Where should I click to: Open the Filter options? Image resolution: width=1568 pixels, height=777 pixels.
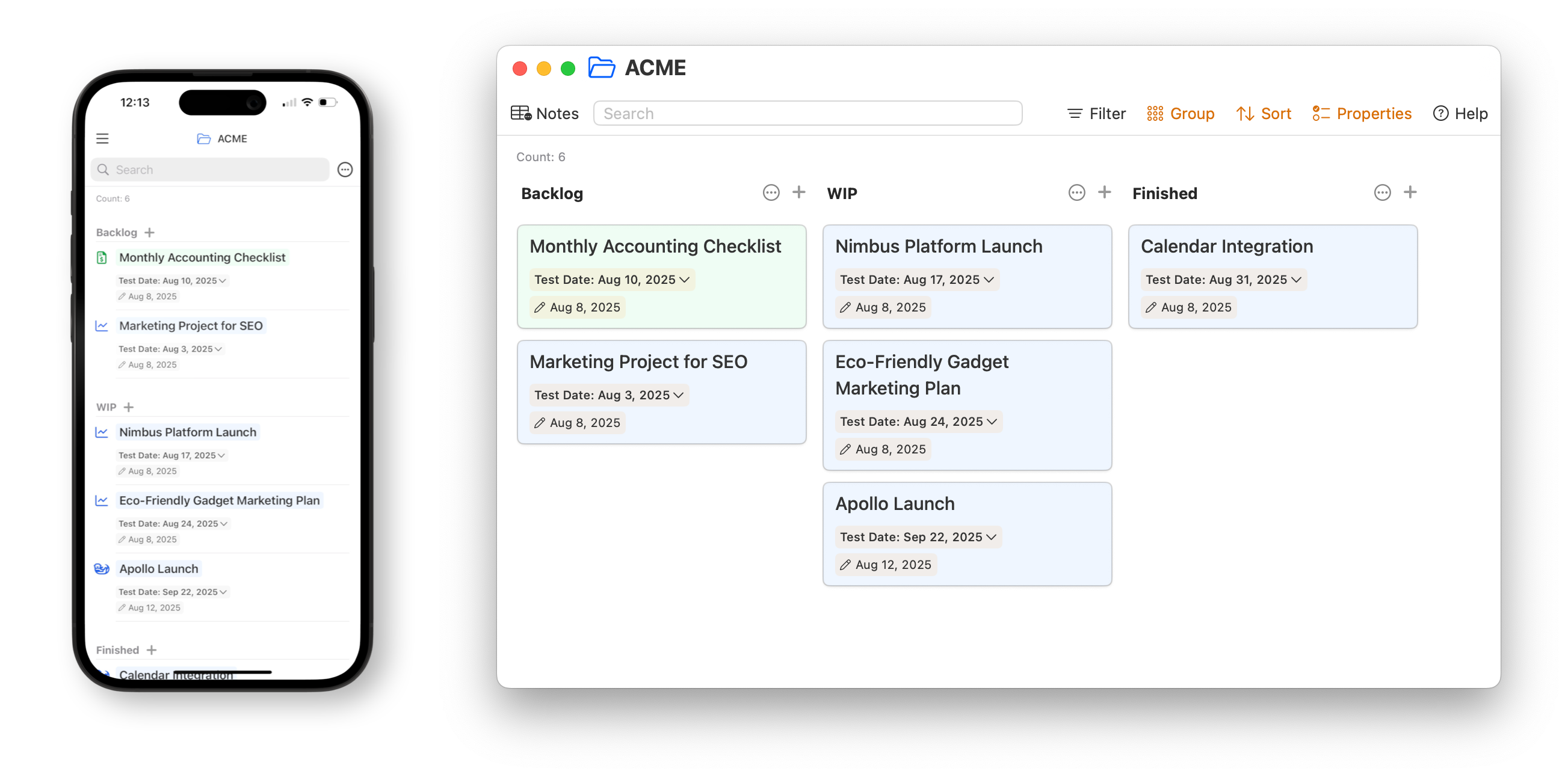point(1096,113)
